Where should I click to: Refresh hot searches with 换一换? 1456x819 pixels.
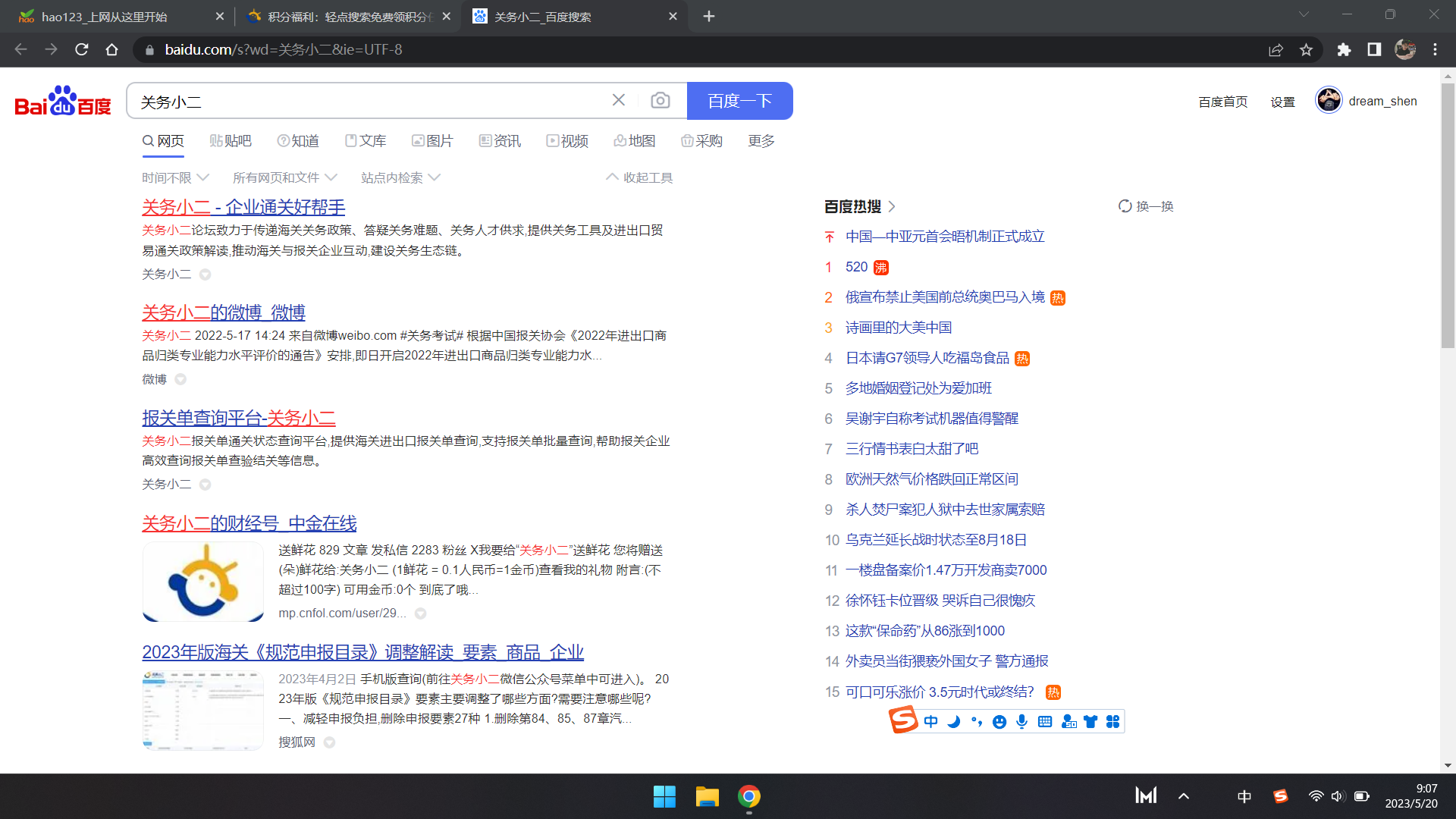pos(1146,206)
